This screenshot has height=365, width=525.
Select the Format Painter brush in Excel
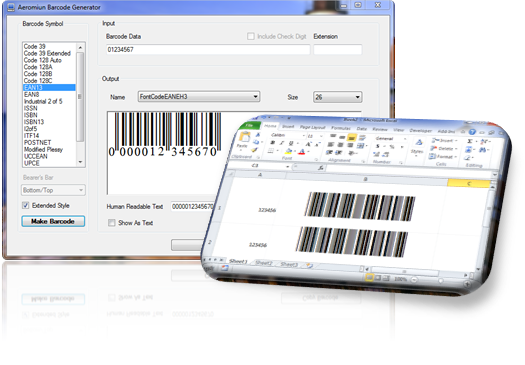[254, 150]
